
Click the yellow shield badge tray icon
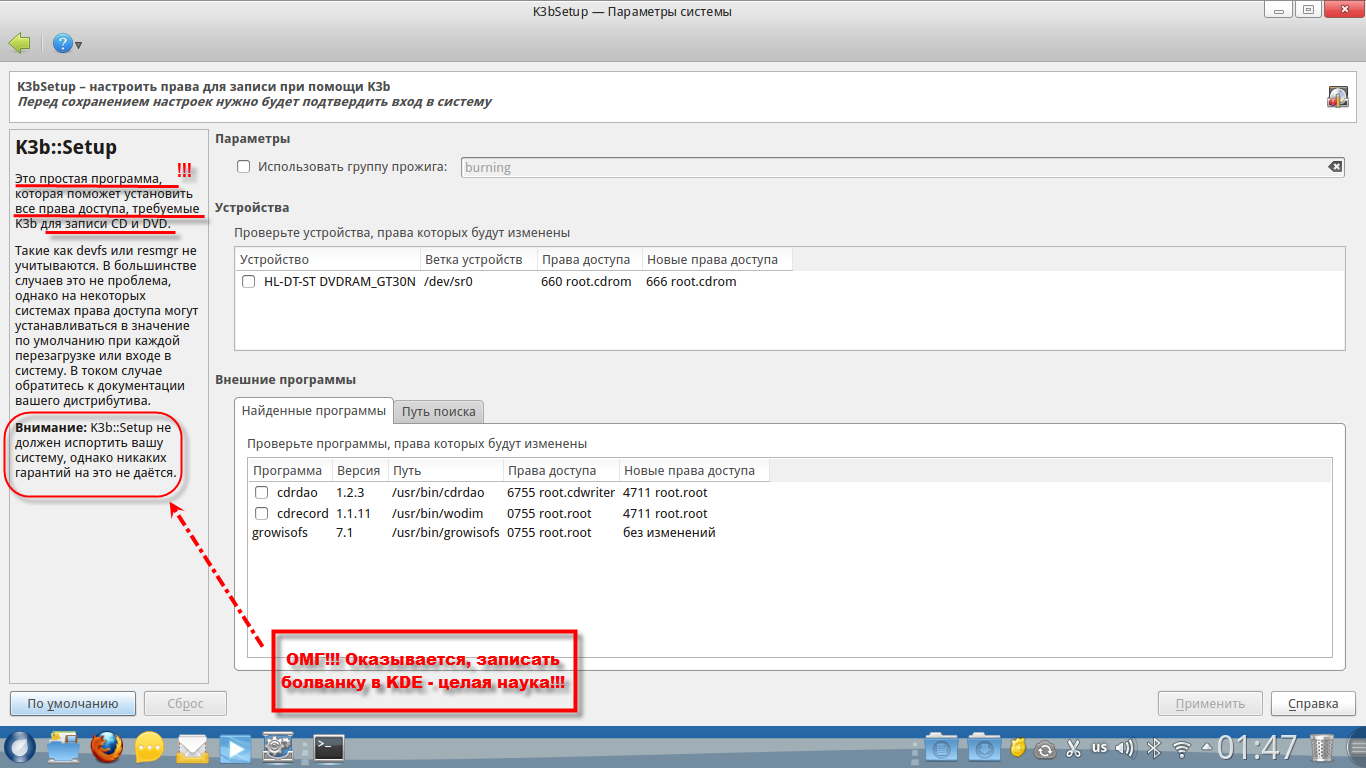coord(1018,748)
